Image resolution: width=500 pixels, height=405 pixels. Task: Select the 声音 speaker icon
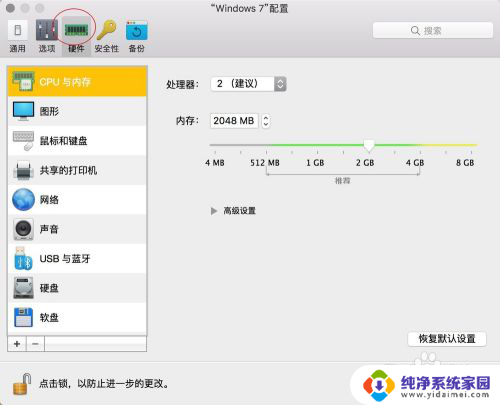(23, 229)
